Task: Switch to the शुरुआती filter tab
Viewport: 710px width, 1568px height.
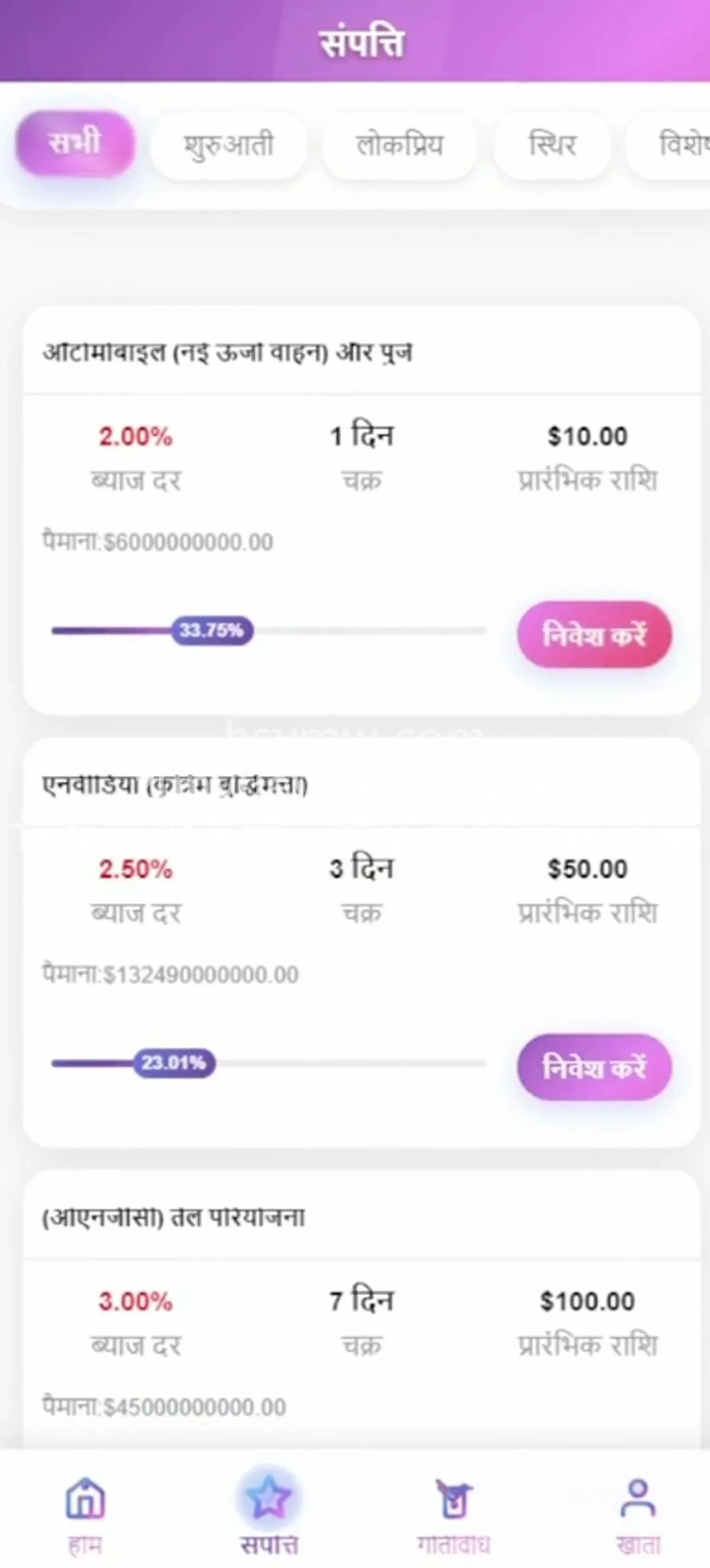Action: pos(228,145)
